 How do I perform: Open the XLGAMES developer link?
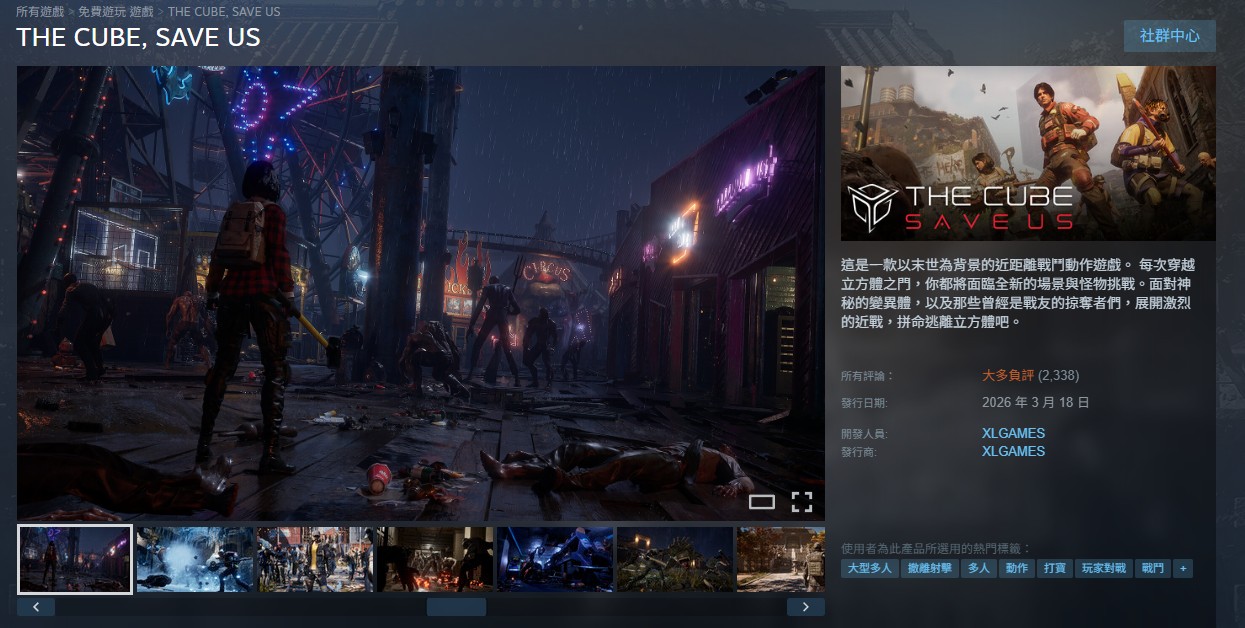pos(1013,433)
